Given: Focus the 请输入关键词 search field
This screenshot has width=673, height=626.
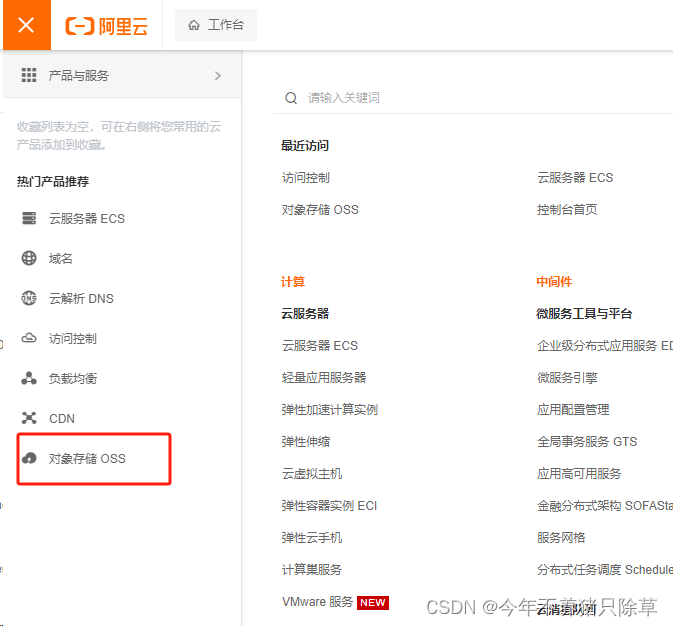Looking at the screenshot, I should click(472, 98).
